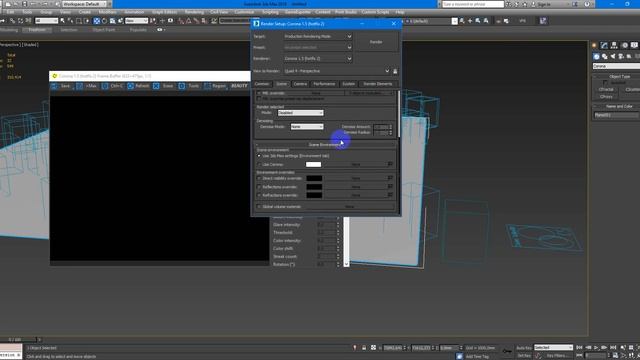Click the Rectangular Selection Region tool

[x=79, y=21]
